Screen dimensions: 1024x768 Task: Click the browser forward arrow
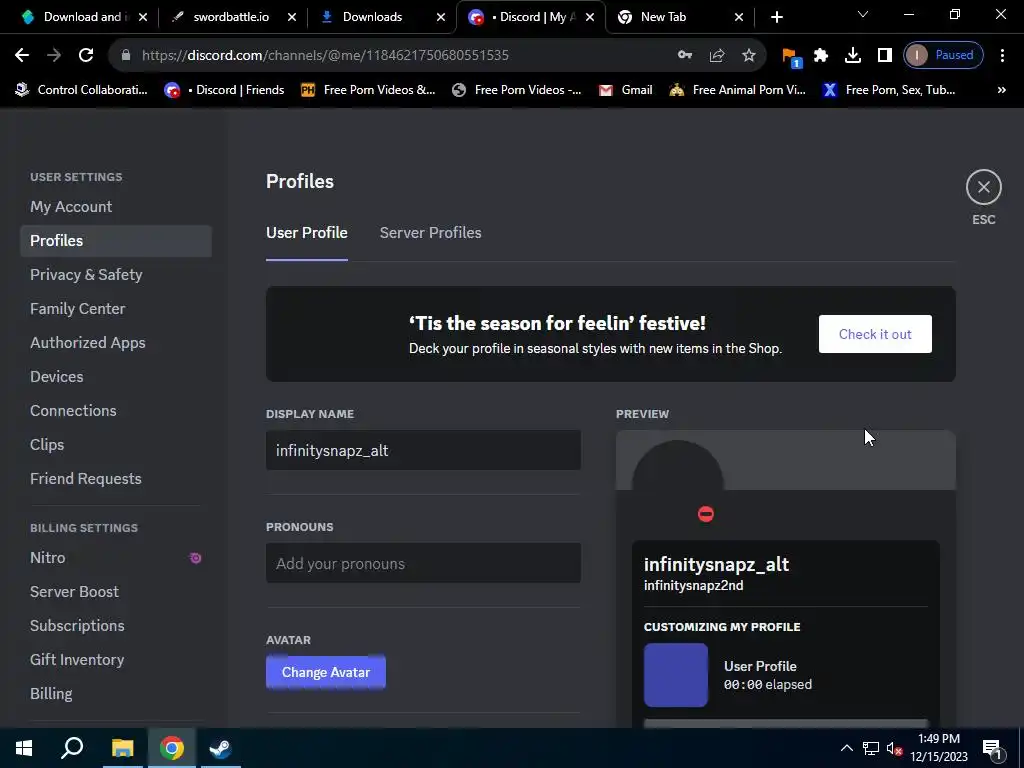coord(54,56)
